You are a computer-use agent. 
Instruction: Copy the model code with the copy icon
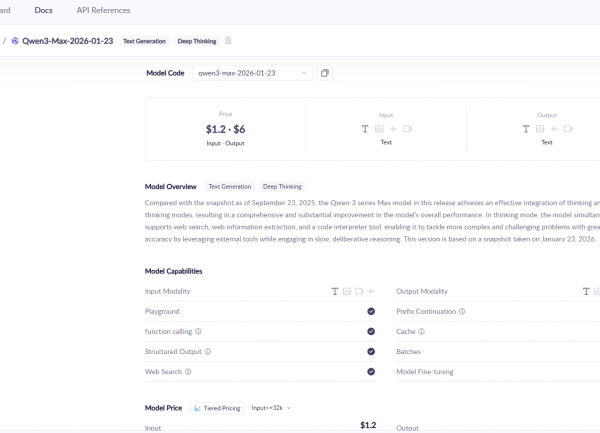324,73
